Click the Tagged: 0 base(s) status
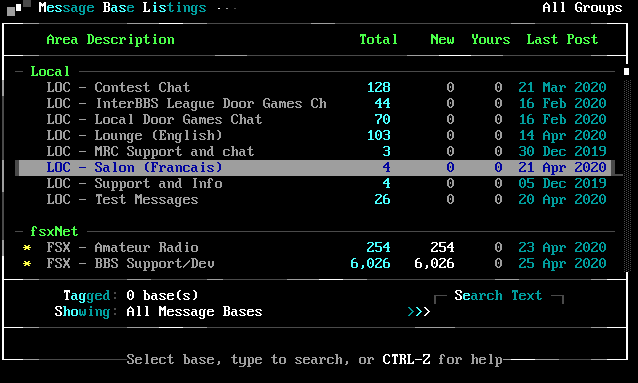The height and width of the screenshot is (383, 638). coord(130,295)
